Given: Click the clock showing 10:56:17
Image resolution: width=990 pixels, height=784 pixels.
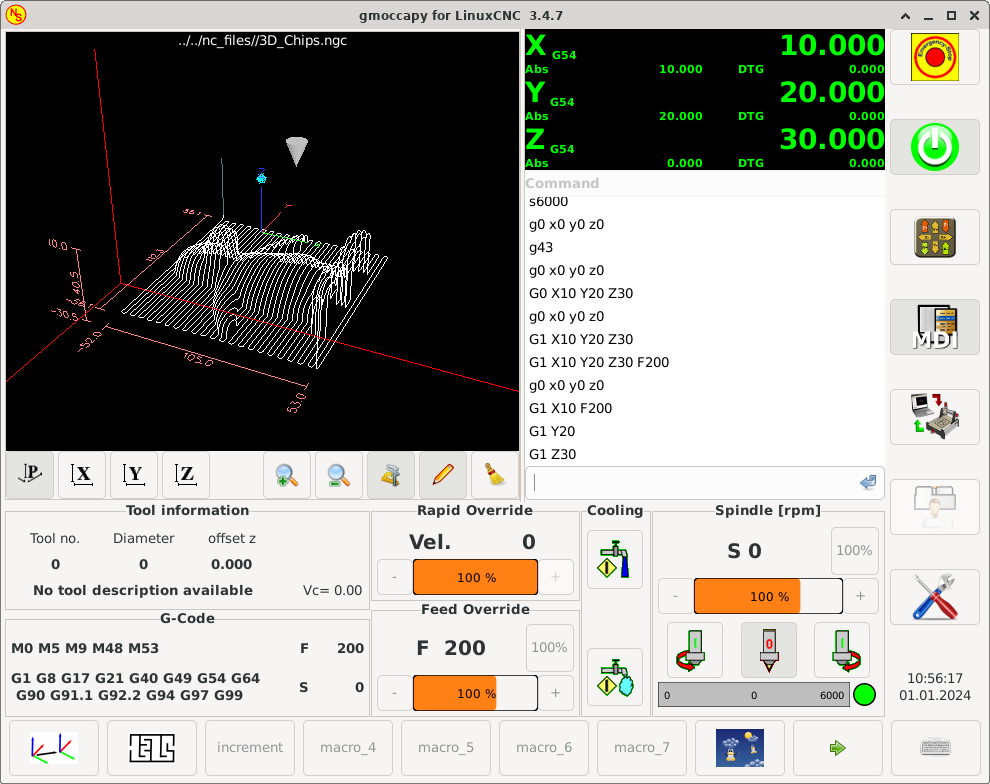Looking at the screenshot, I should tap(934, 679).
